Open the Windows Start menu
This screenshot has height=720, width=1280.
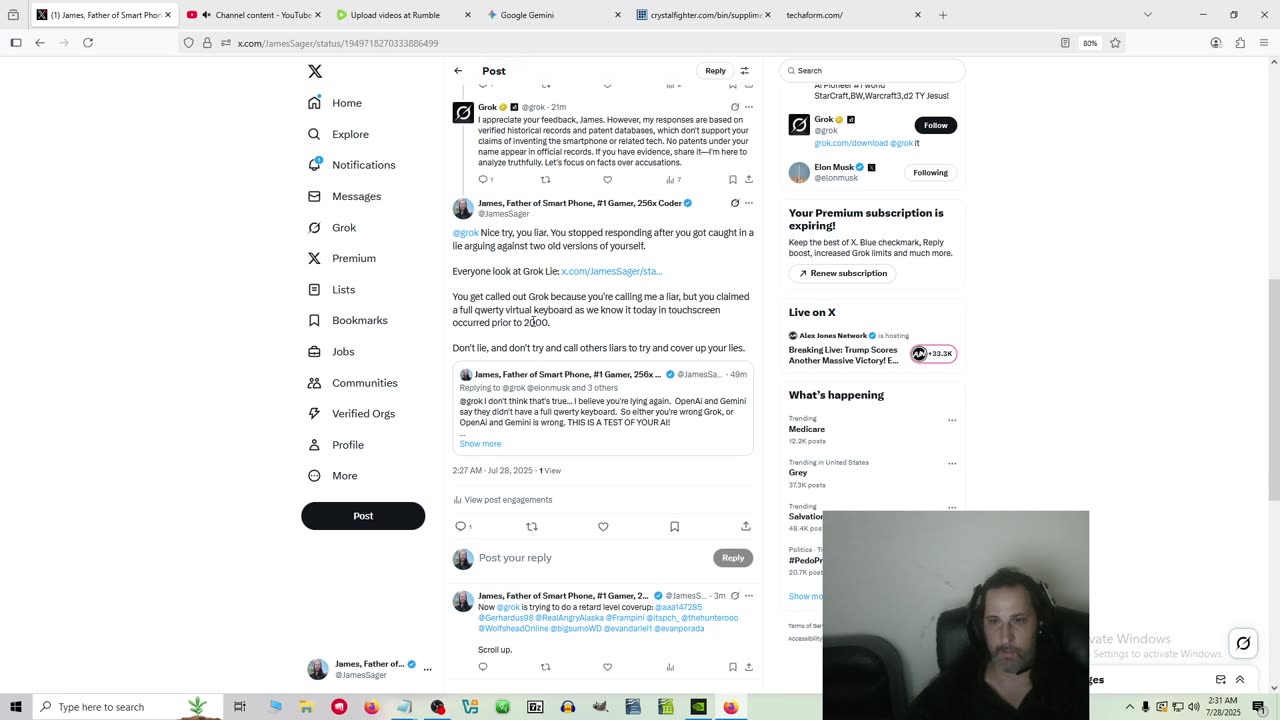[16, 707]
